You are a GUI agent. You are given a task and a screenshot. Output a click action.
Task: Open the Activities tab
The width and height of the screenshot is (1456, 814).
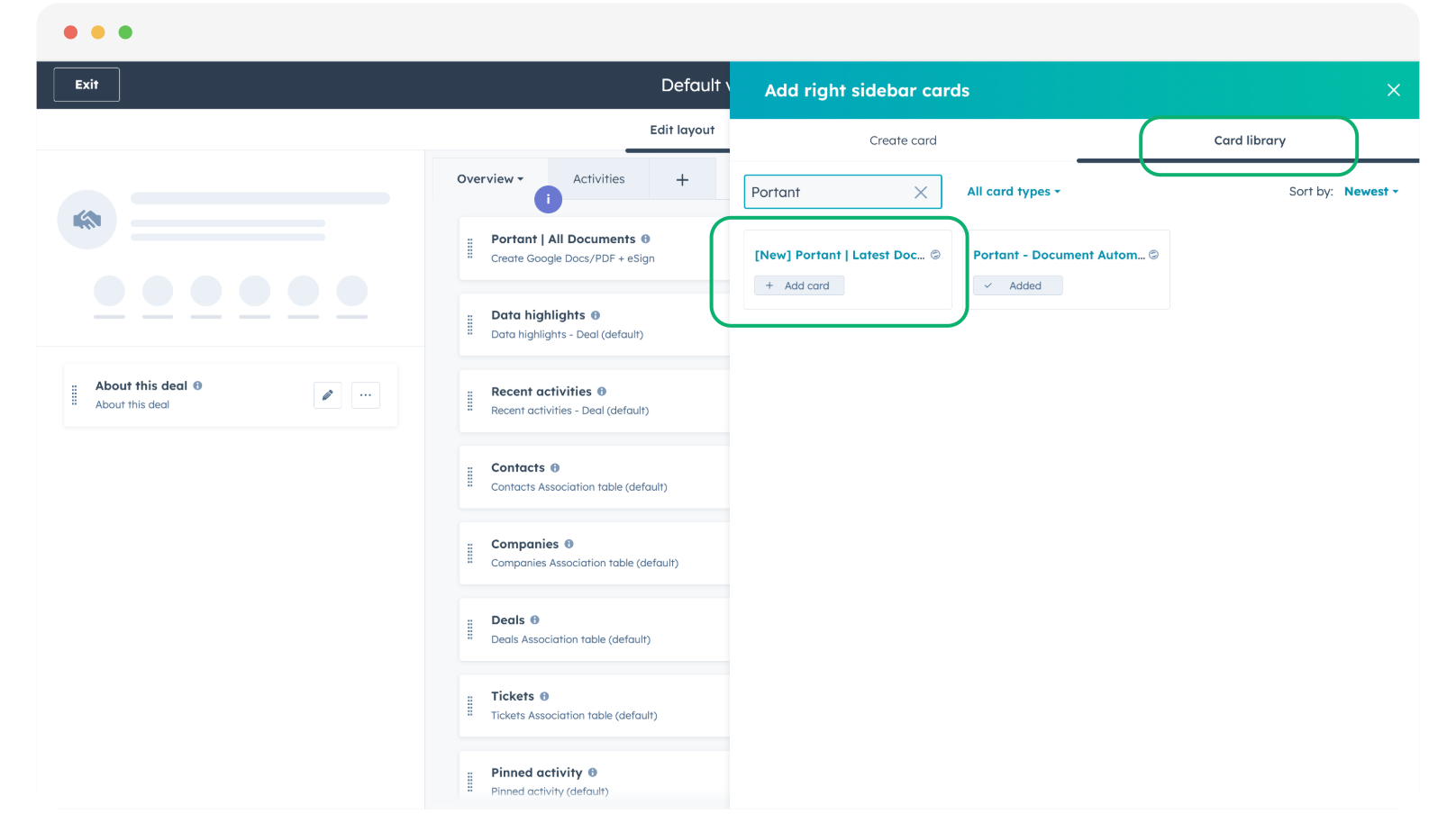coord(598,179)
